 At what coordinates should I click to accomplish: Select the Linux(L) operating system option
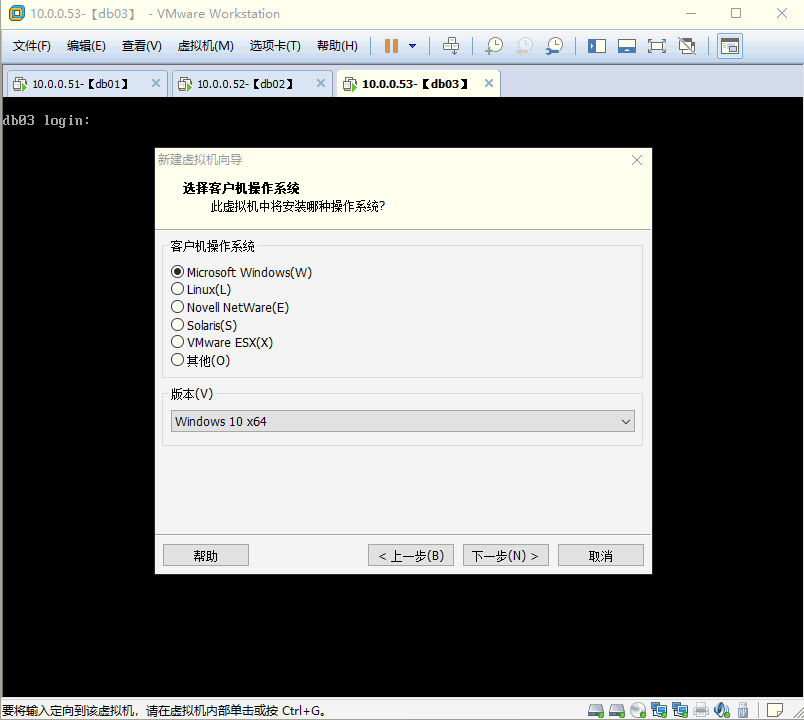click(x=177, y=289)
